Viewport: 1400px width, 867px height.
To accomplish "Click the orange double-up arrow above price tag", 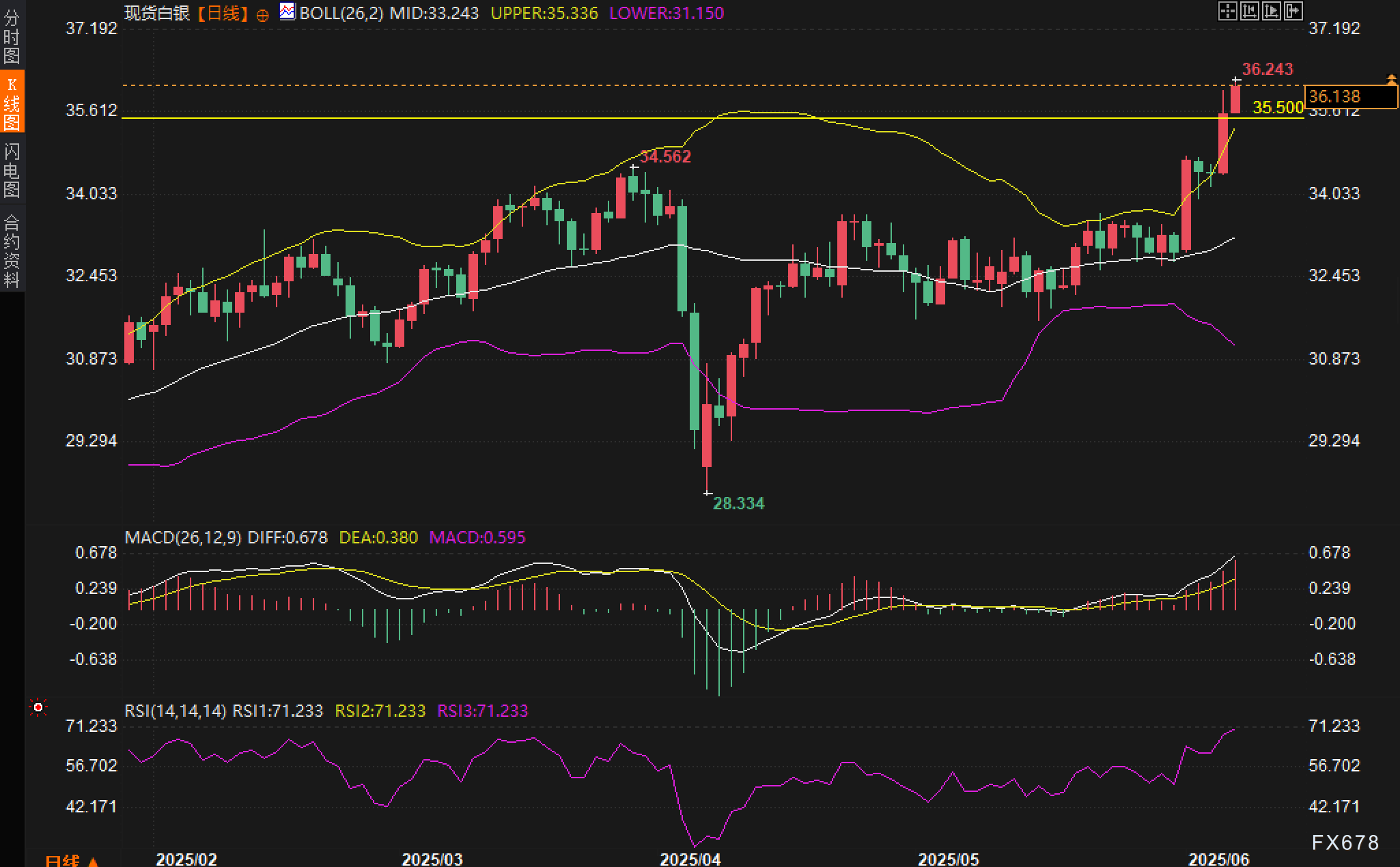I will tap(1391, 79).
